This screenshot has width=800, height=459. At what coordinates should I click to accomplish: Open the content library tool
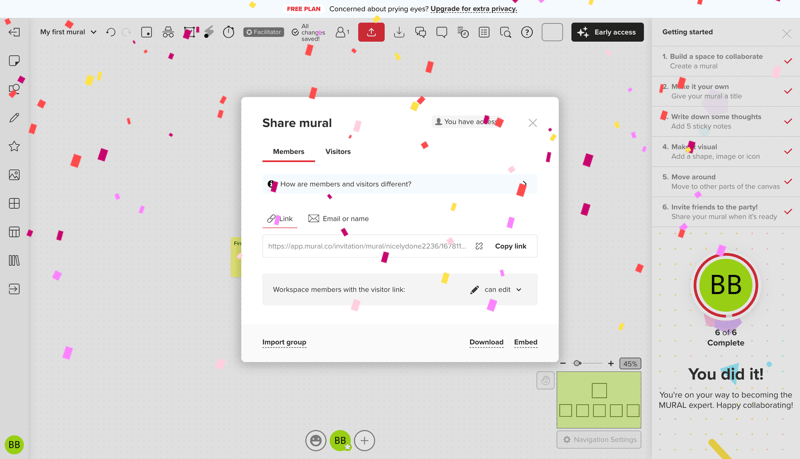[x=14, y=261]
